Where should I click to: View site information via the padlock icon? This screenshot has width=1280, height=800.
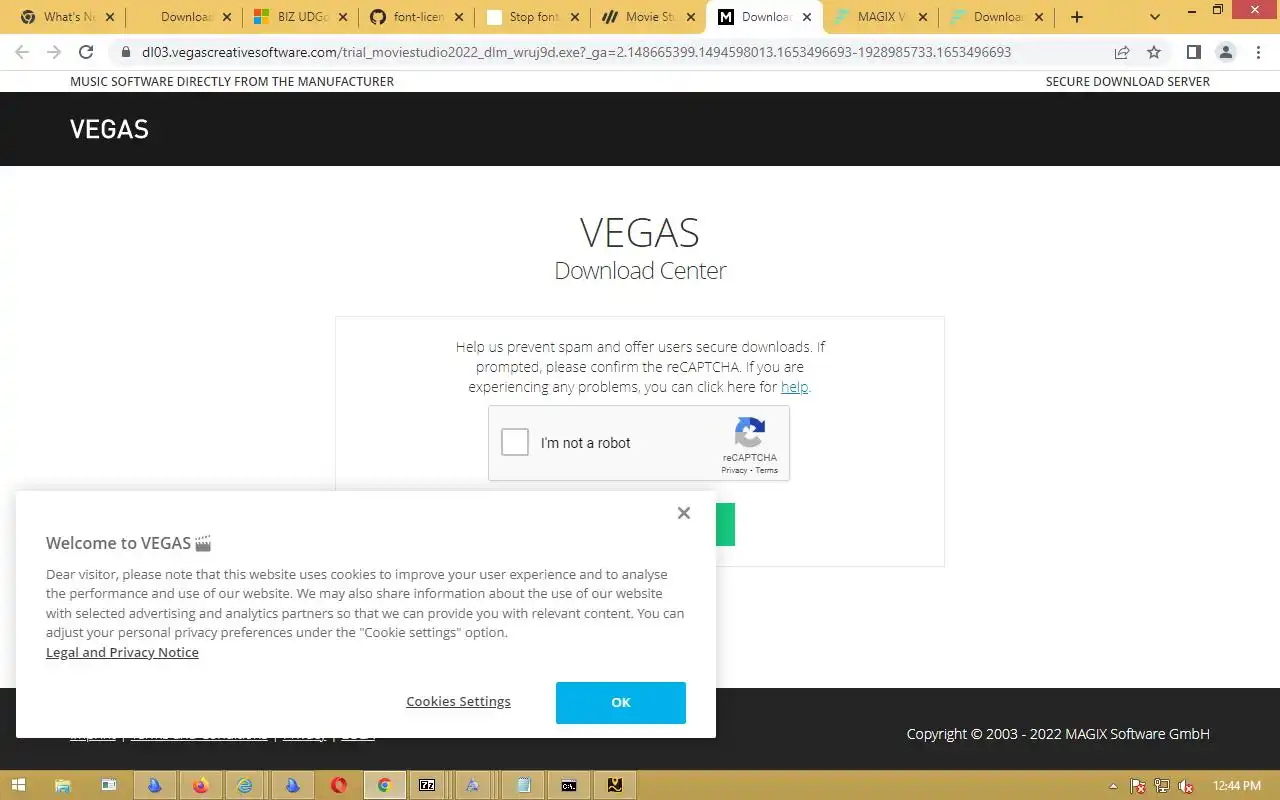click(126, 52)
